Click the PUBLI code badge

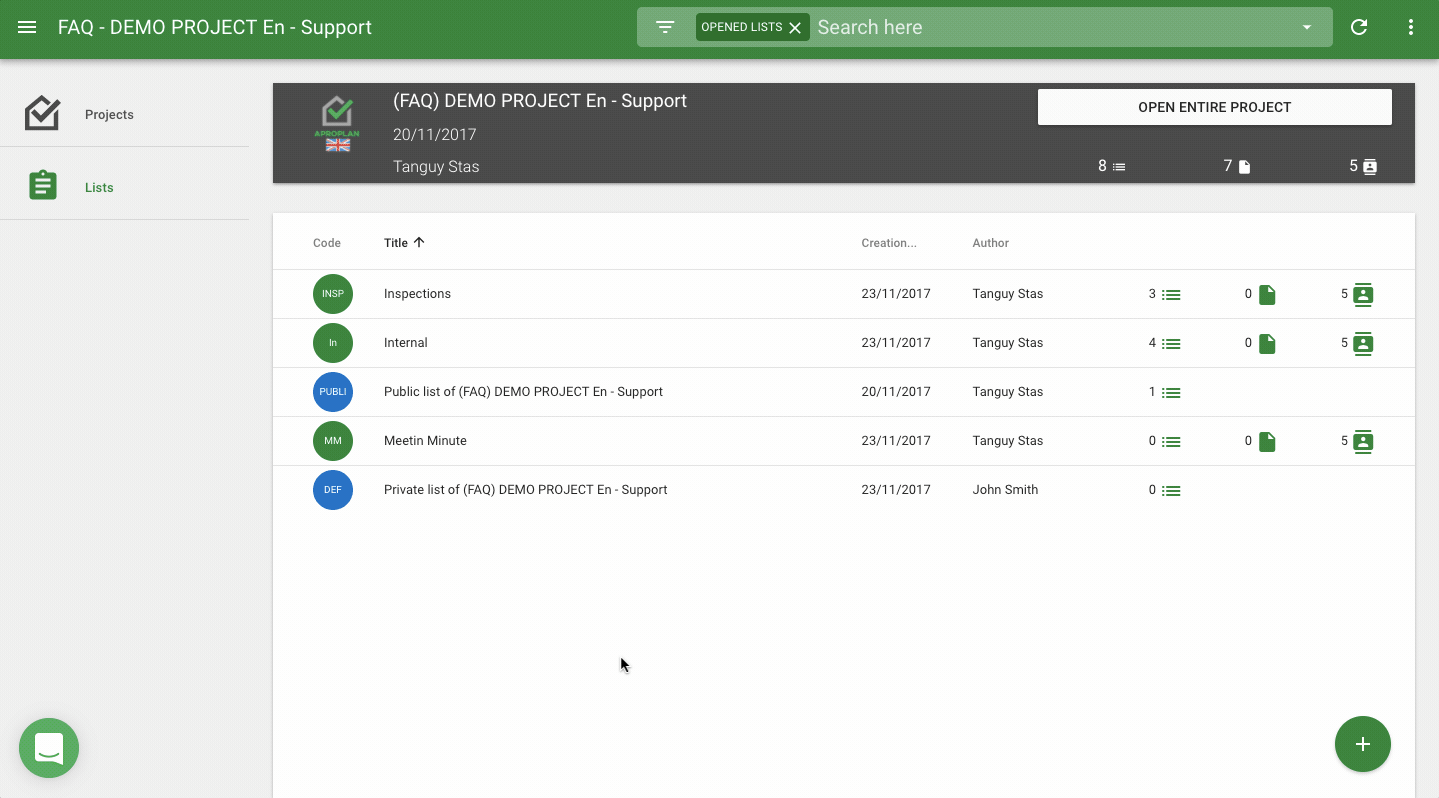[333, 392]
